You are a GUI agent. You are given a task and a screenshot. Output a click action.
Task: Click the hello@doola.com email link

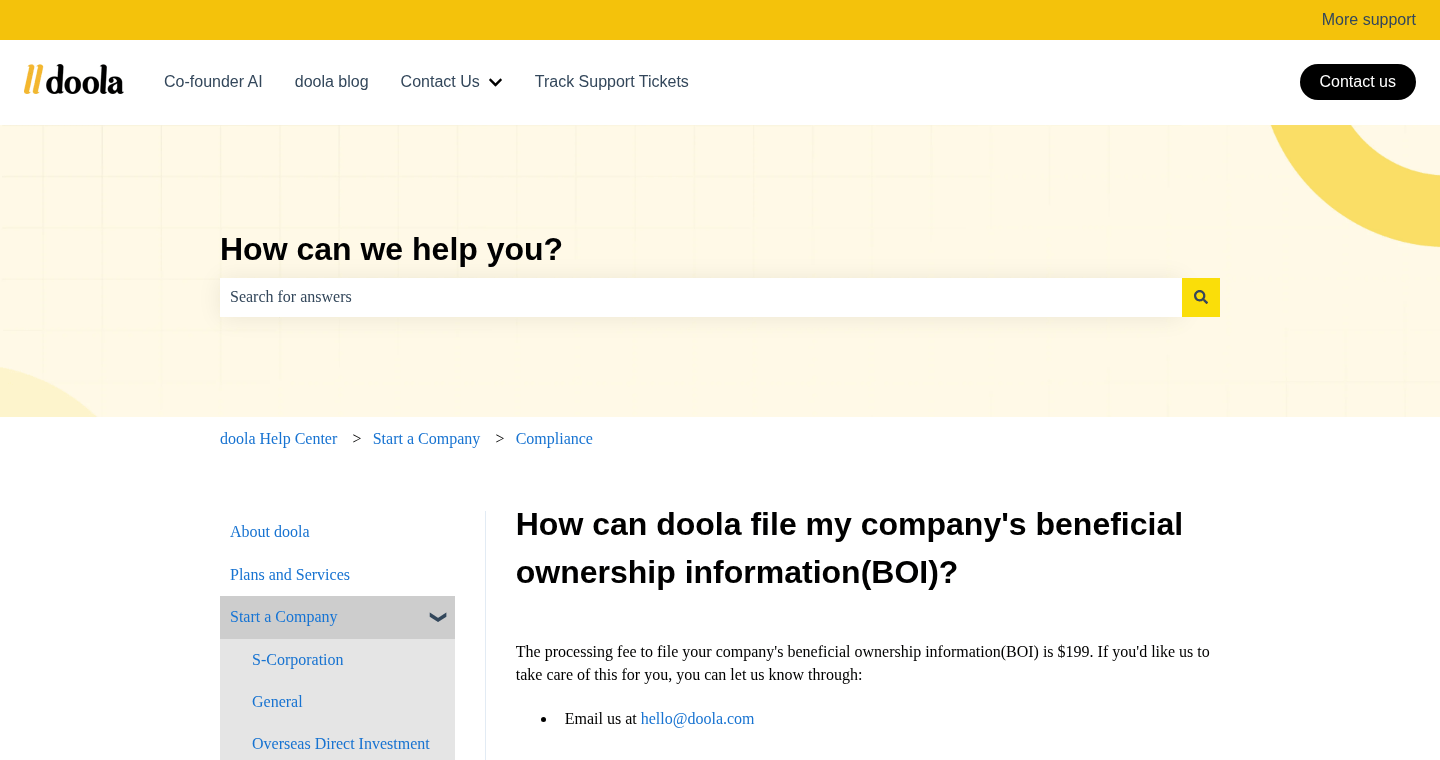697,719
